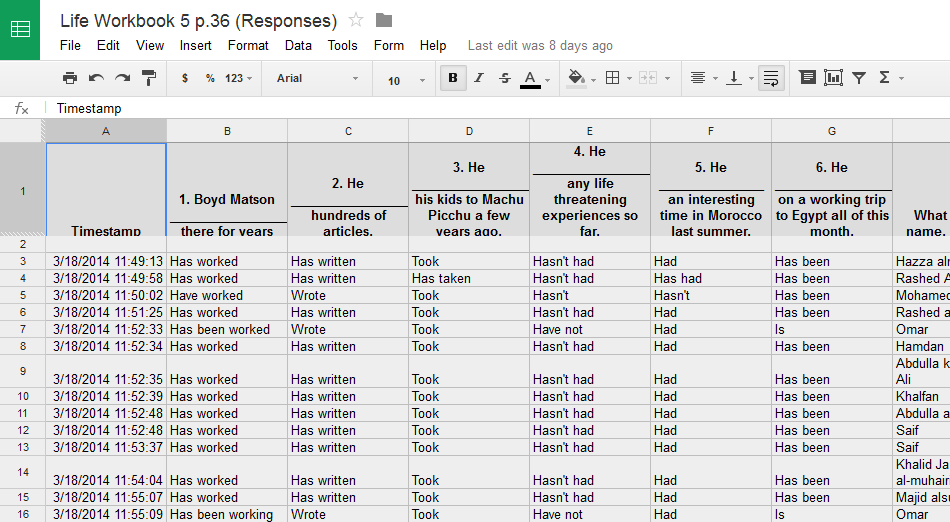Undo the last action
Screen dimensions: 950x522
tap(96, 78)
